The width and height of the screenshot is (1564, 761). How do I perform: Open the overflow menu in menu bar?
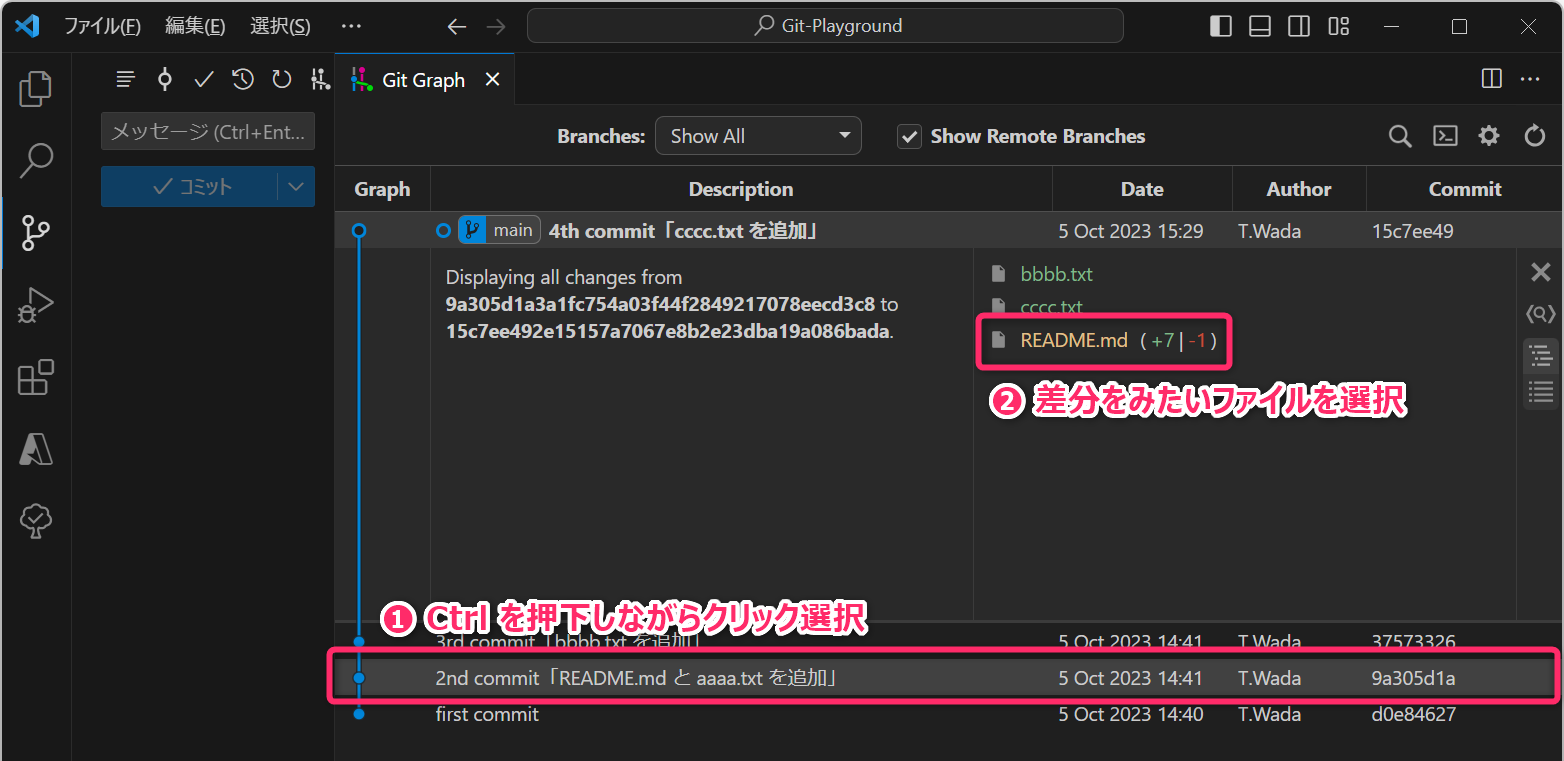(x=351, y=26)
